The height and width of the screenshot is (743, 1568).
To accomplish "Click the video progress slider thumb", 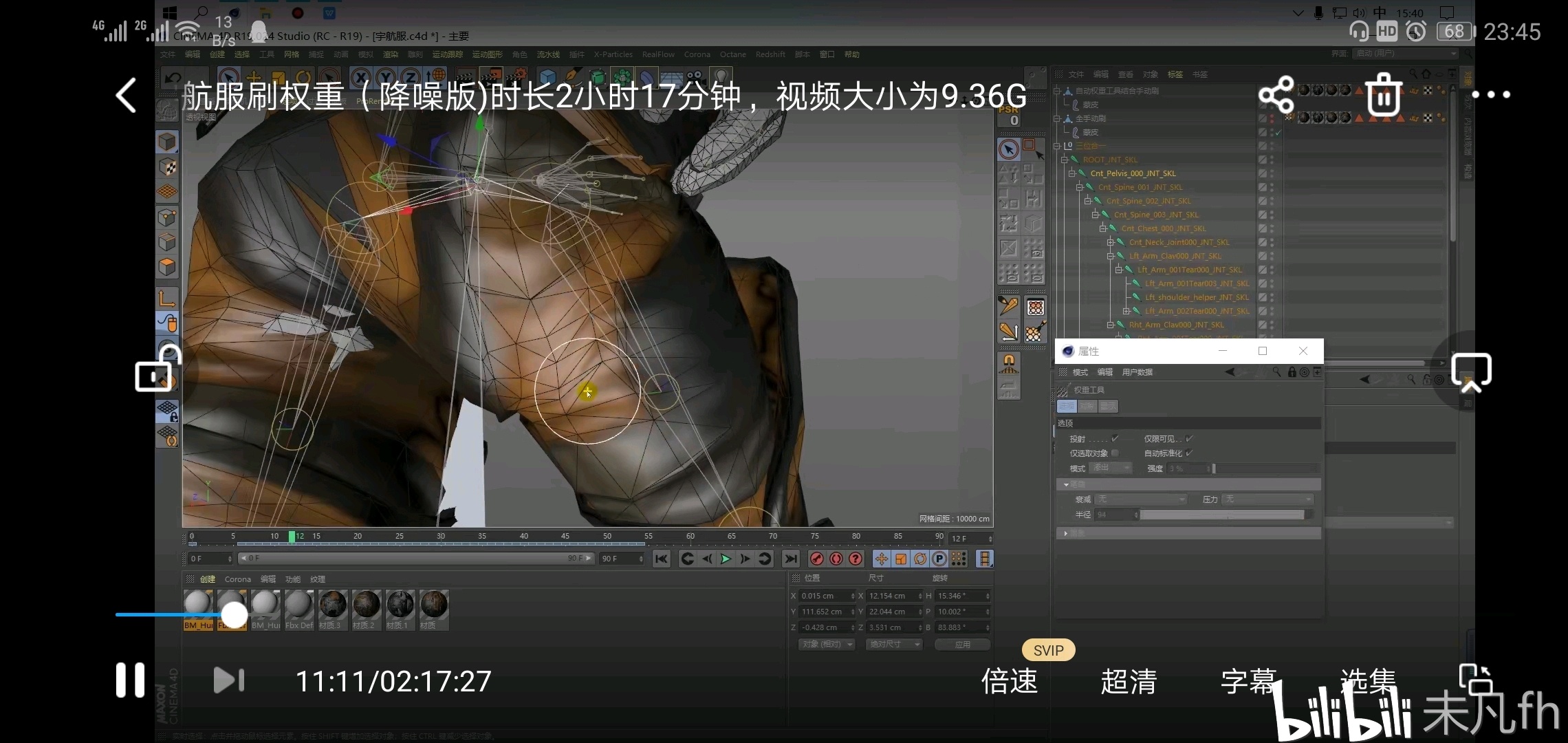I will pos(234,614).
